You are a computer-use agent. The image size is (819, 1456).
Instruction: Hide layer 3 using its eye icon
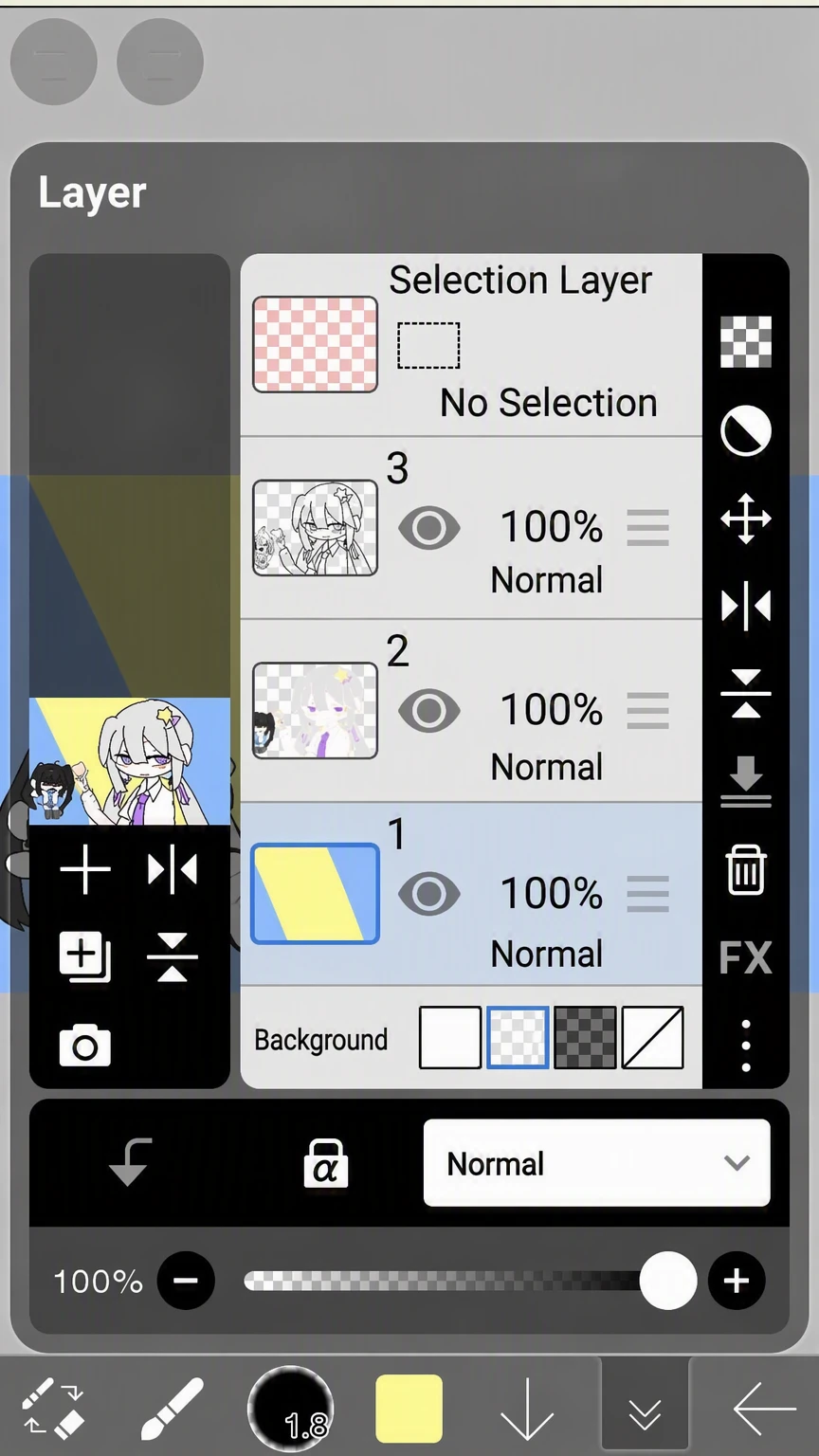(429, 528)
